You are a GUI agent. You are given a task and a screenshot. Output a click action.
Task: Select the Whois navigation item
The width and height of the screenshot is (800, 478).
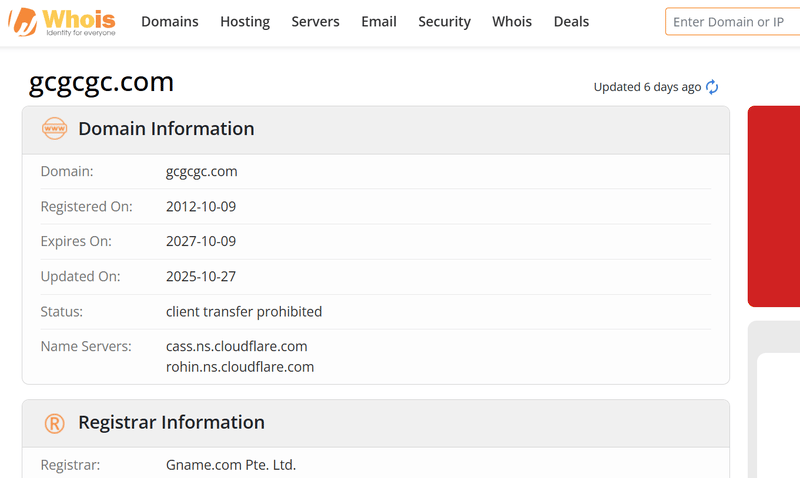click(x=512, y=22)
